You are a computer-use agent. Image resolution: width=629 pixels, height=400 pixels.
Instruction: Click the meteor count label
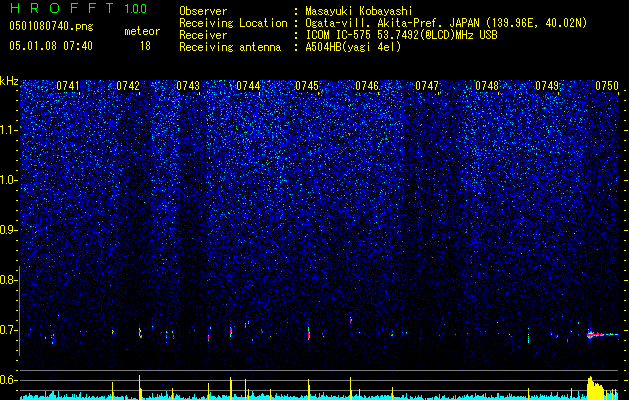(142, 31)
